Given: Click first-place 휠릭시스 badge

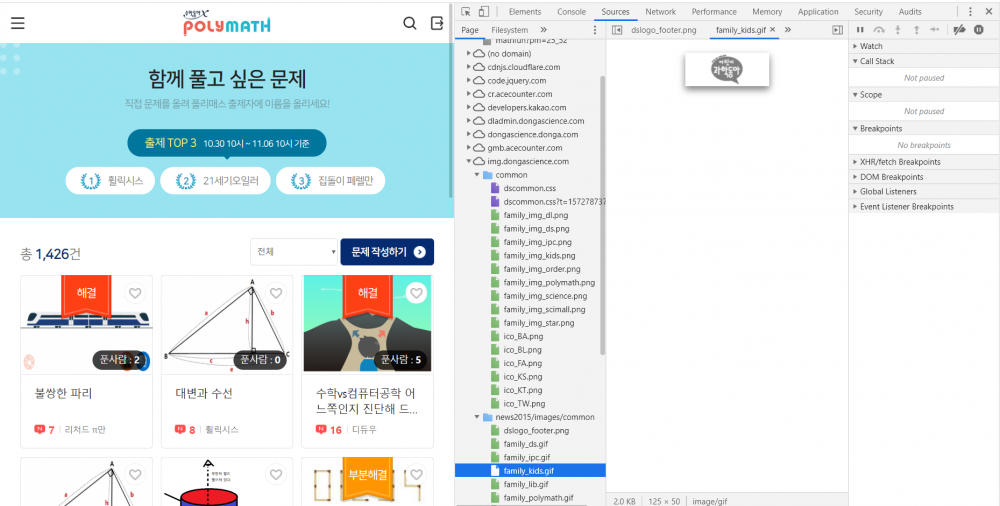Looking at the screenshot, I should tap(110, 181).
